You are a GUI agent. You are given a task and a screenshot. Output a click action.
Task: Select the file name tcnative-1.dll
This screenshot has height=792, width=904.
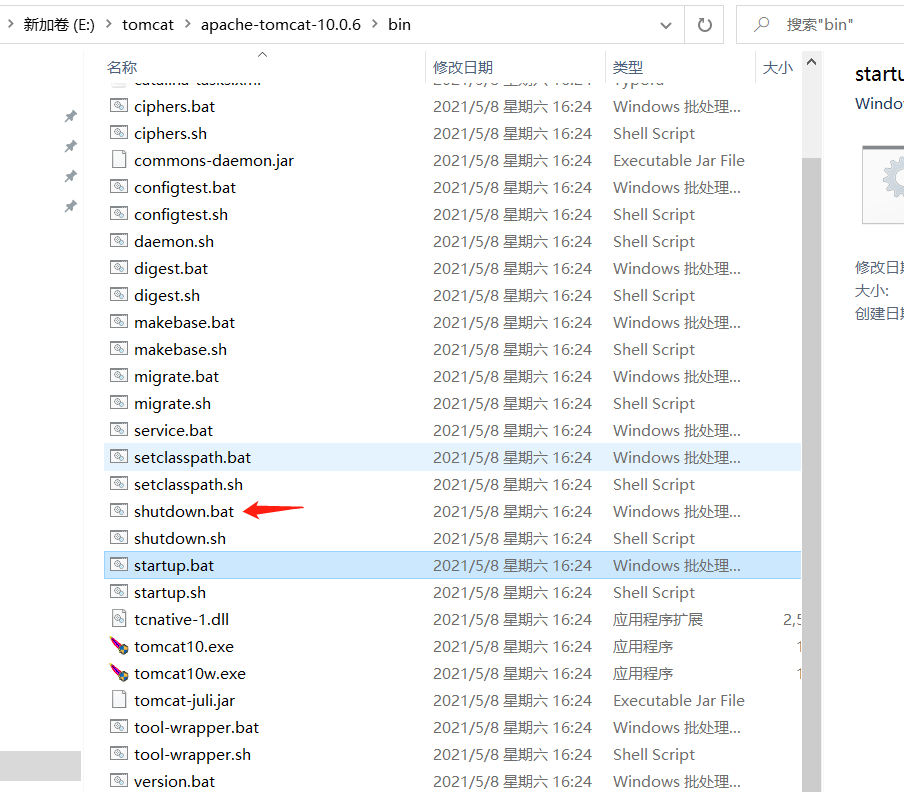point(182,619)
